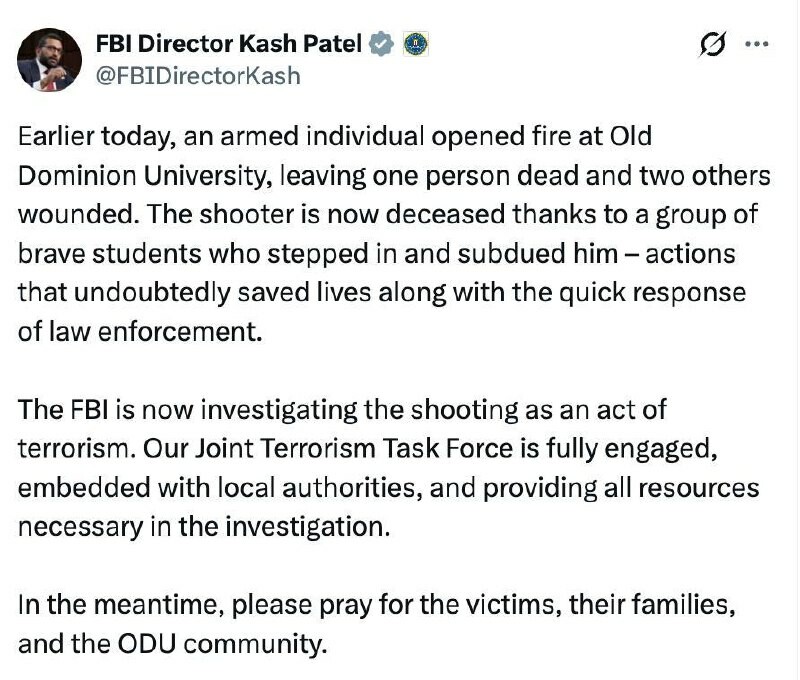Click the phrase "necessary in the investigation"
The image size is (800, 680).
click(203, 527)
